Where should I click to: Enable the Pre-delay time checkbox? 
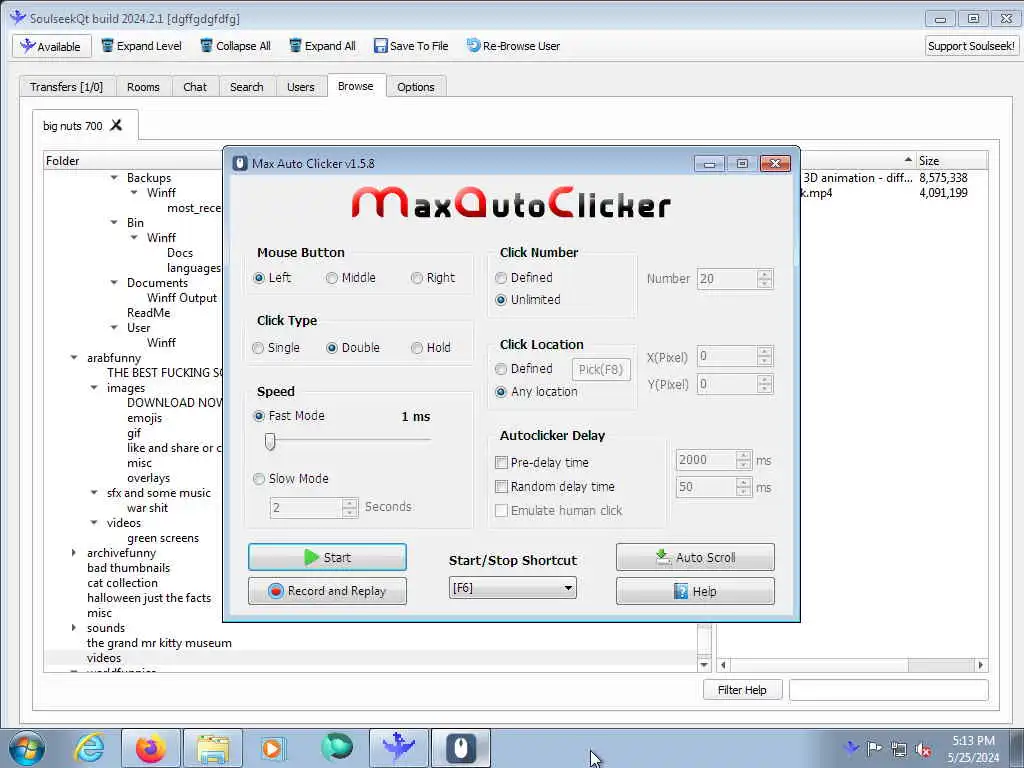click(502, 462)
